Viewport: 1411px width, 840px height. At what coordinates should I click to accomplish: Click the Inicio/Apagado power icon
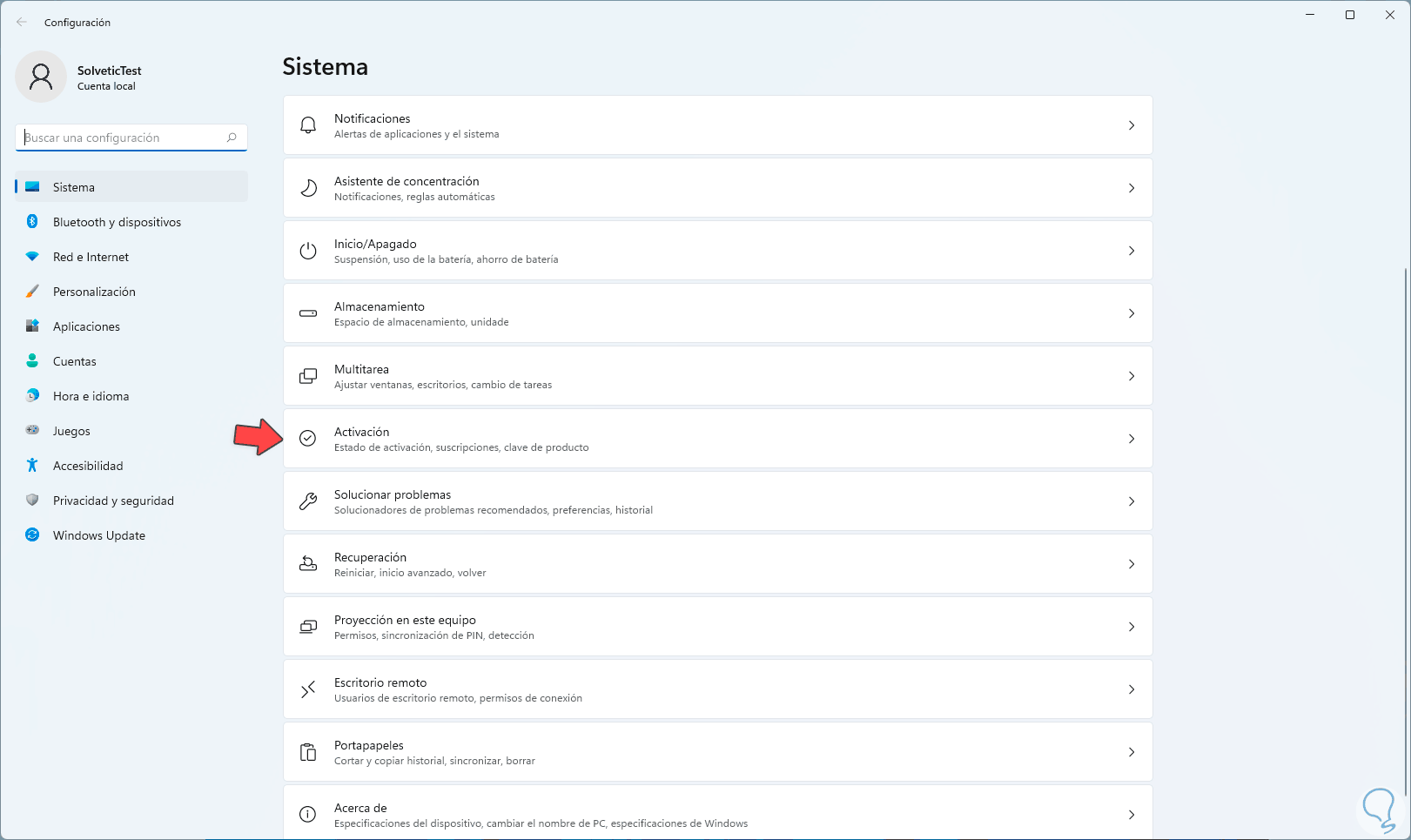(x=308, y=251)
